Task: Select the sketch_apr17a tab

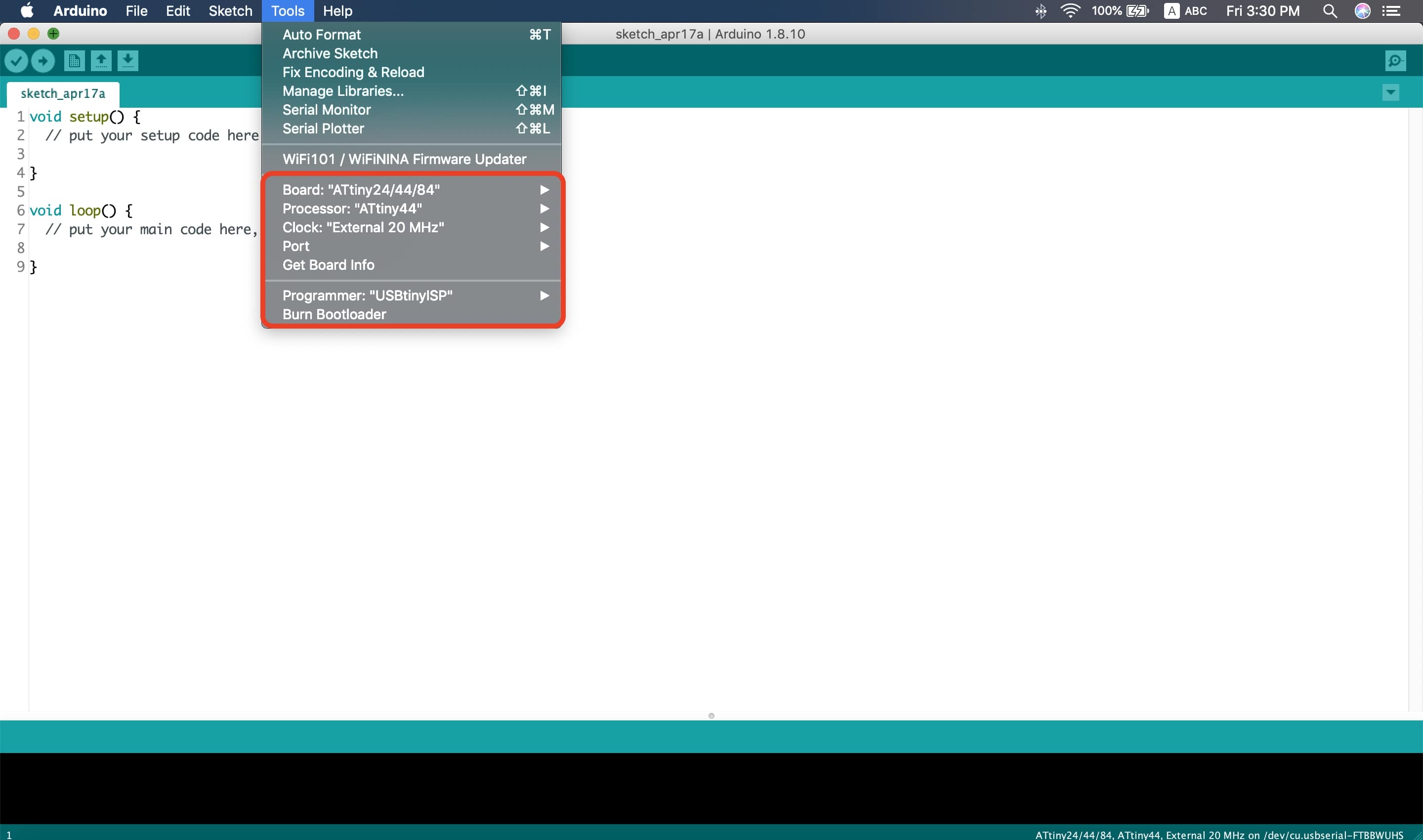Action: coord(63,93)
